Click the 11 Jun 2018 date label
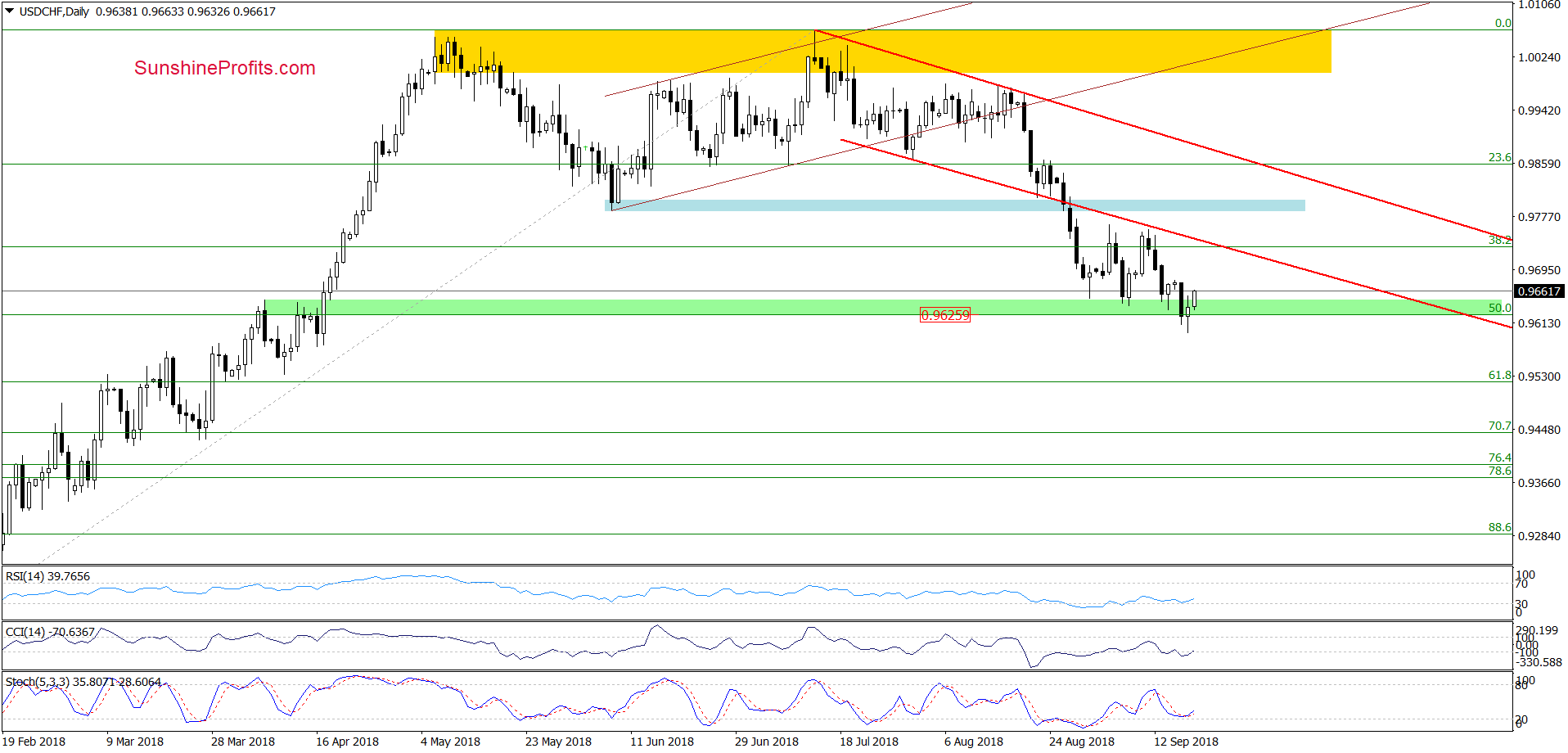 tap(662, 742)
